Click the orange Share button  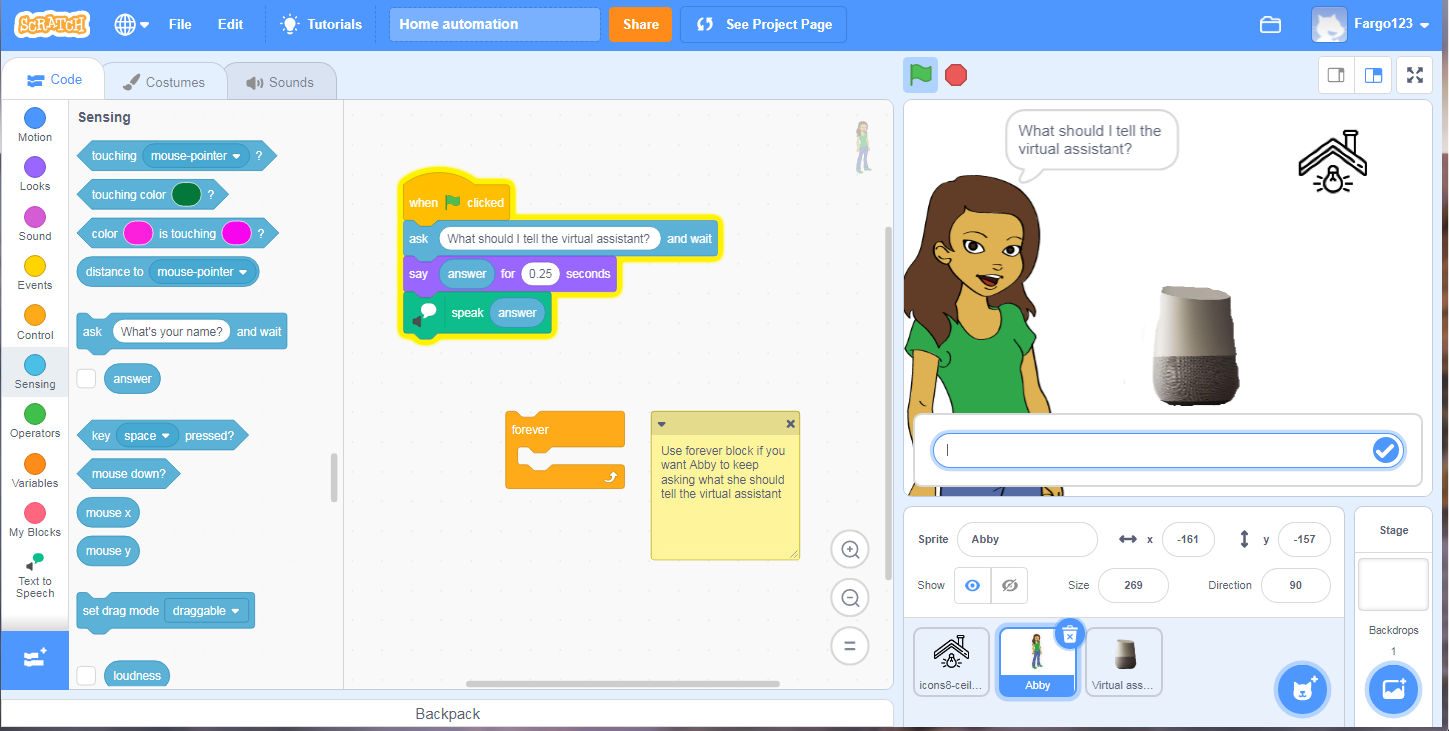point(640,25)
